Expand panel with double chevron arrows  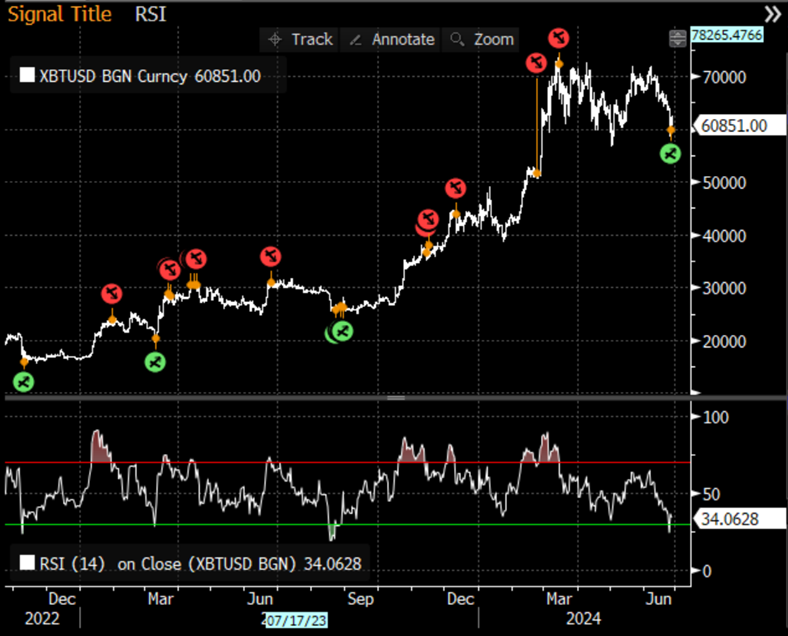point(773,14)
